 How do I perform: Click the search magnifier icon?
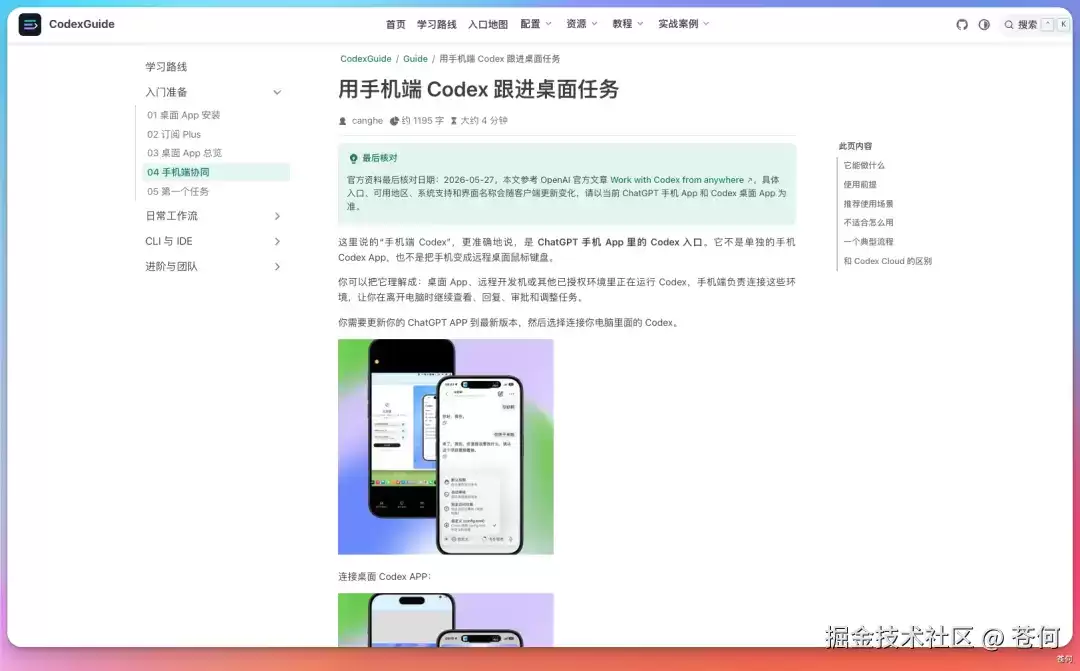point(1009,24)
